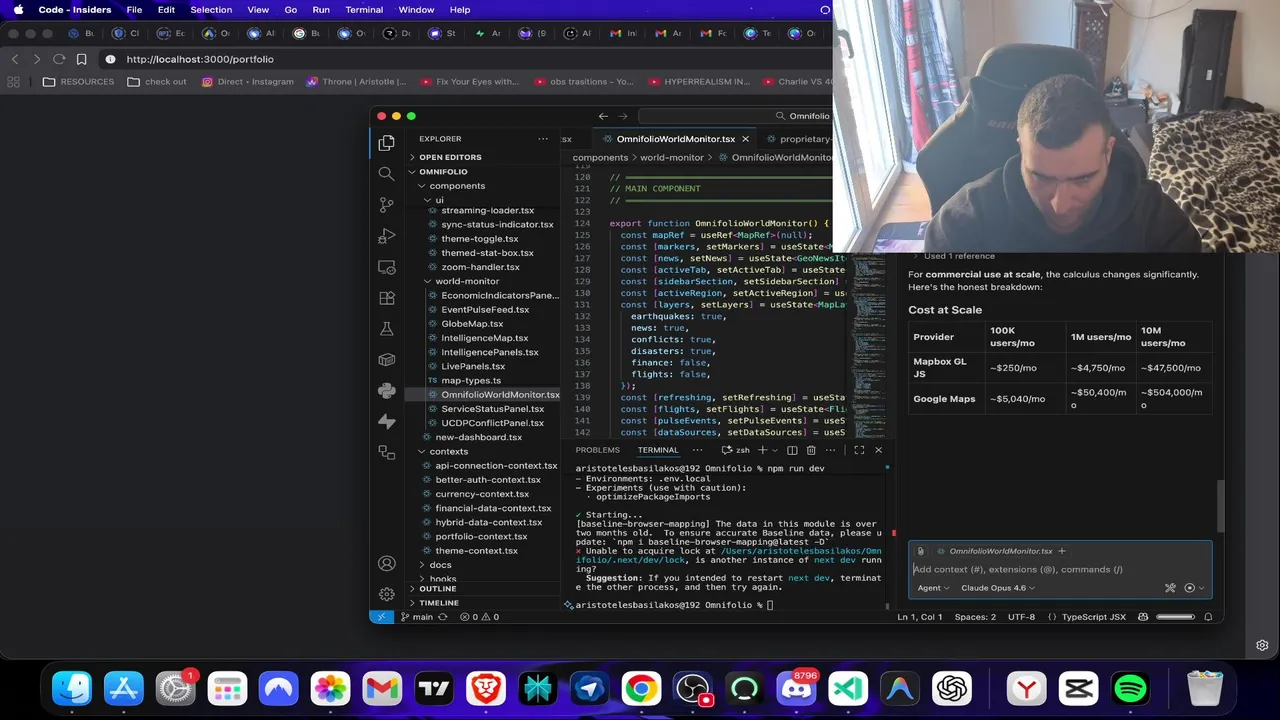The image size is (1280, 720).
Task: Click the Explorer more actions ellipsis
Action: click(543, 139)
